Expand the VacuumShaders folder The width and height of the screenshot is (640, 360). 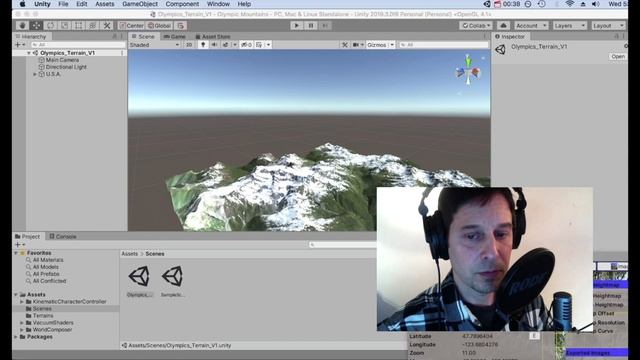coord(22,323)
